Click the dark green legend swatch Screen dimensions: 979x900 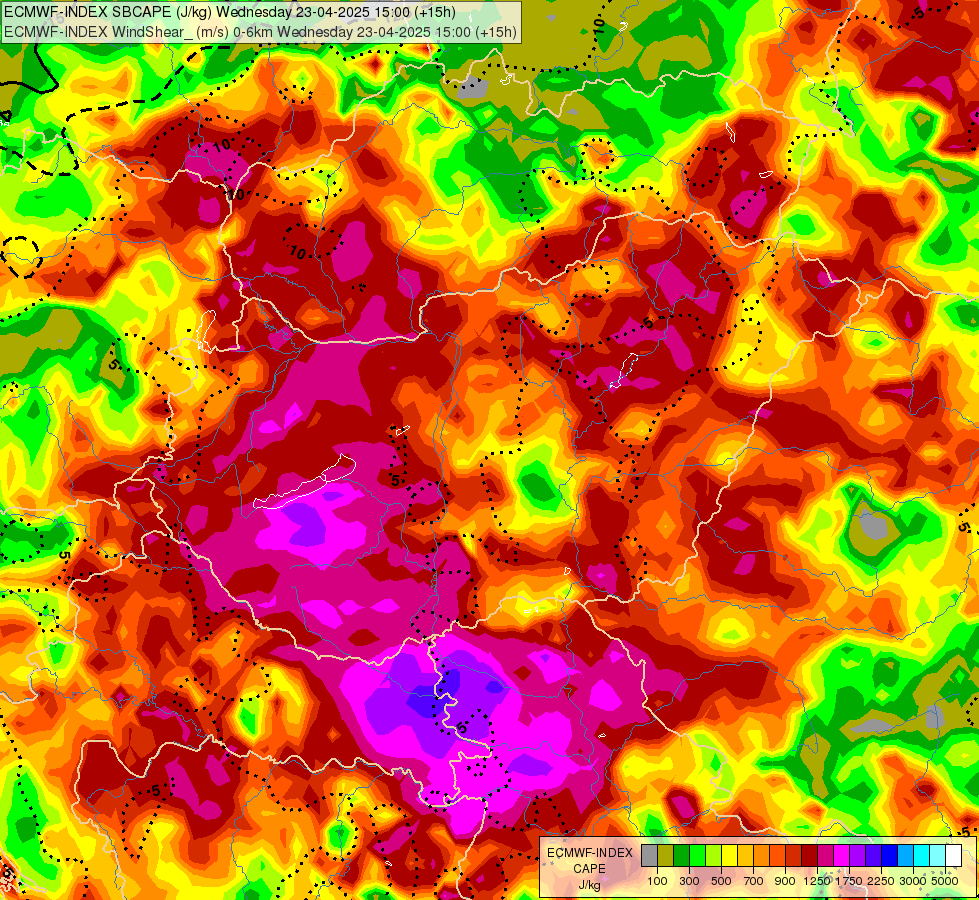681,856
